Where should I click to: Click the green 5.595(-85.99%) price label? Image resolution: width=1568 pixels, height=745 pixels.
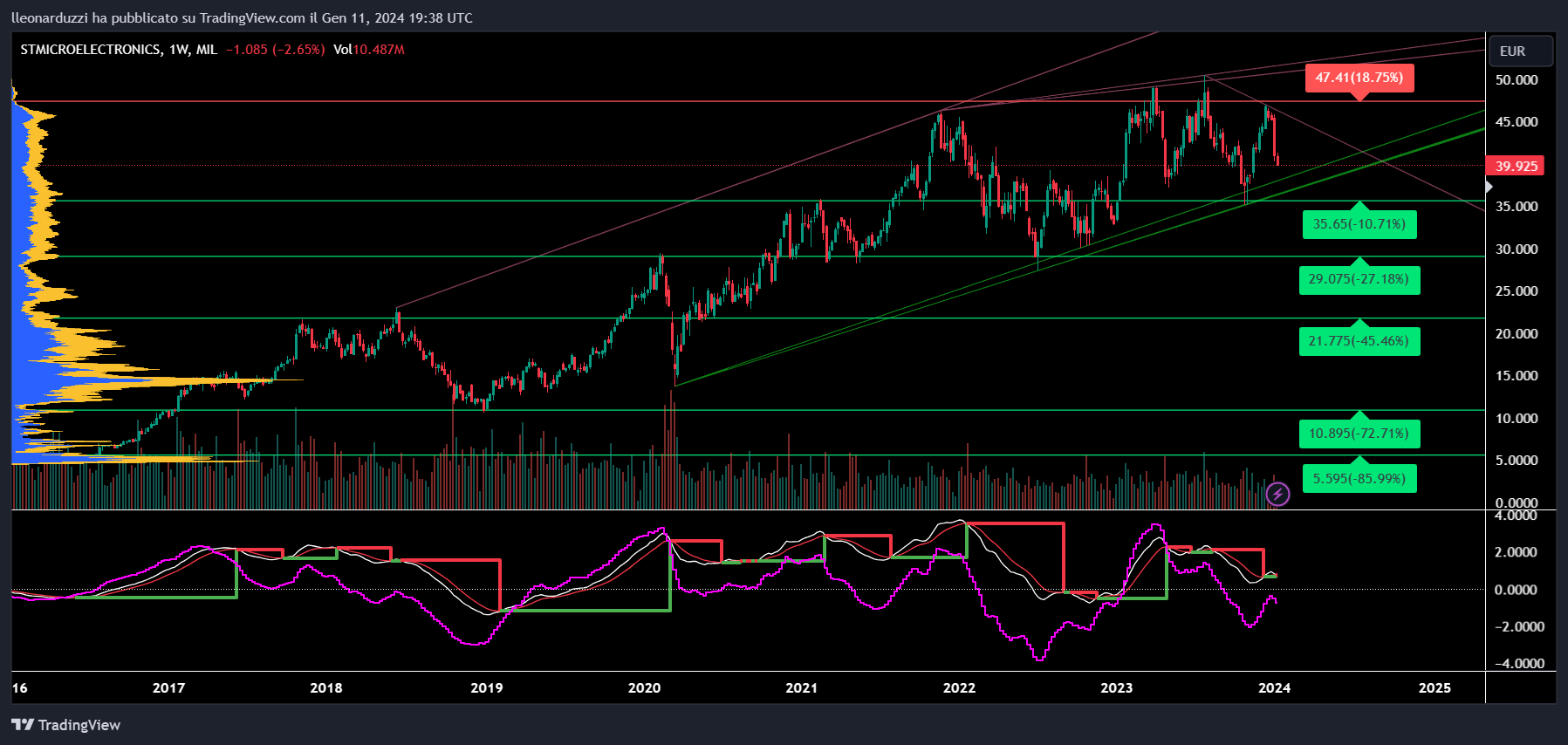coord(1359,479)
